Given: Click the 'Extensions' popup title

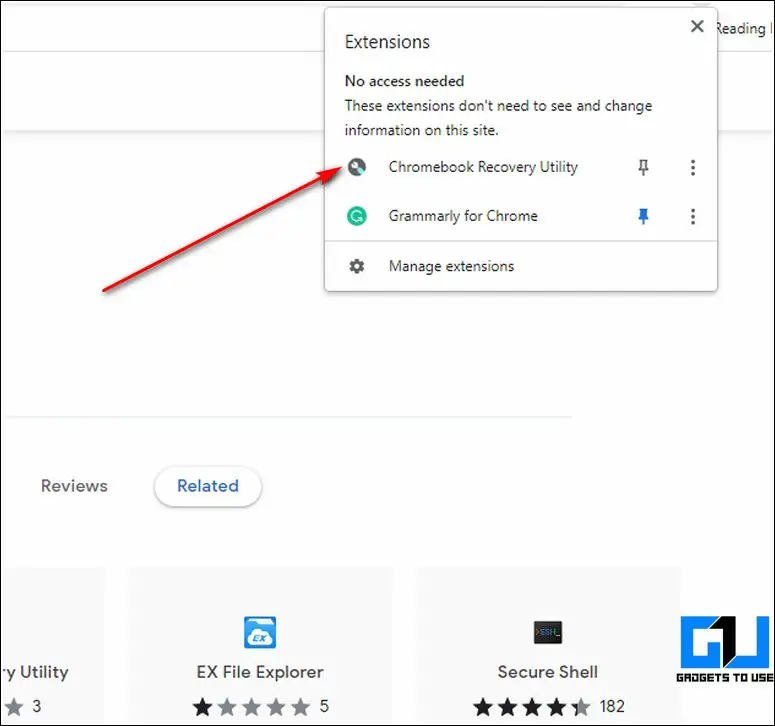Looking at the screenshot, I should point(387,42).
